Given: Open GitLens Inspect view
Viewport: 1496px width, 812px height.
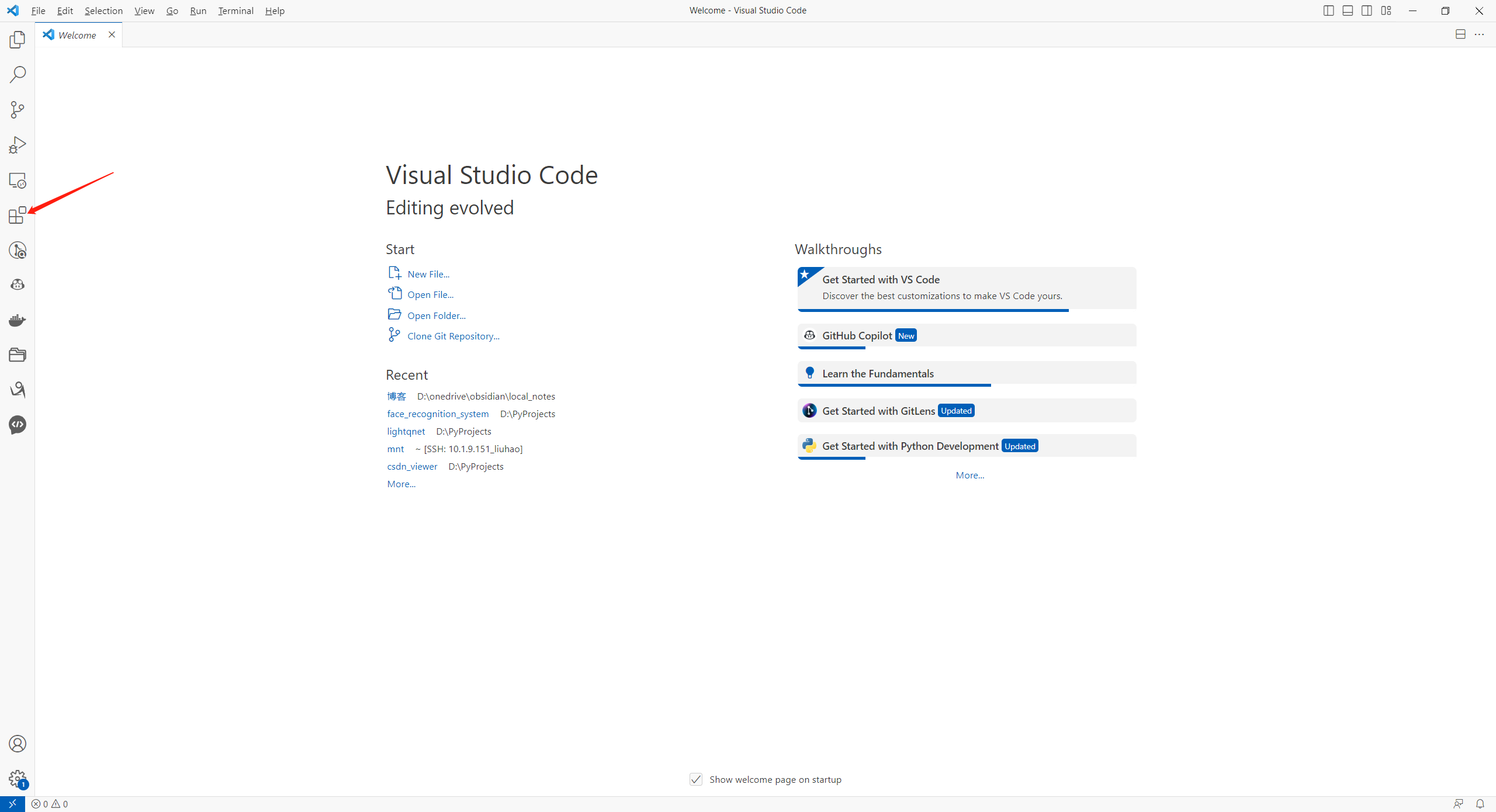Looking at the screenshot, I should click(x=18, y=250).
